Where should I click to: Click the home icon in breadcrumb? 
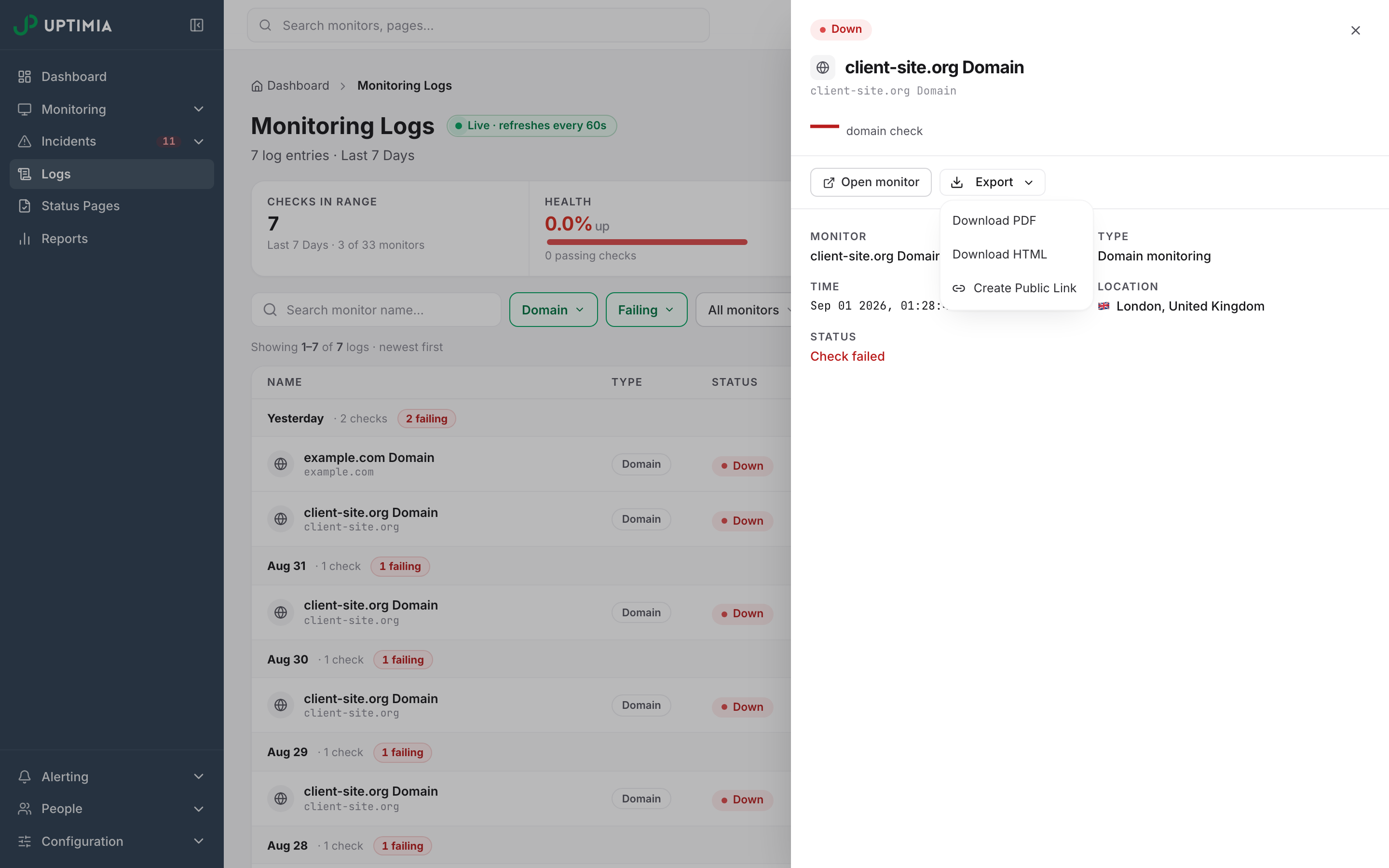[257, 86]
